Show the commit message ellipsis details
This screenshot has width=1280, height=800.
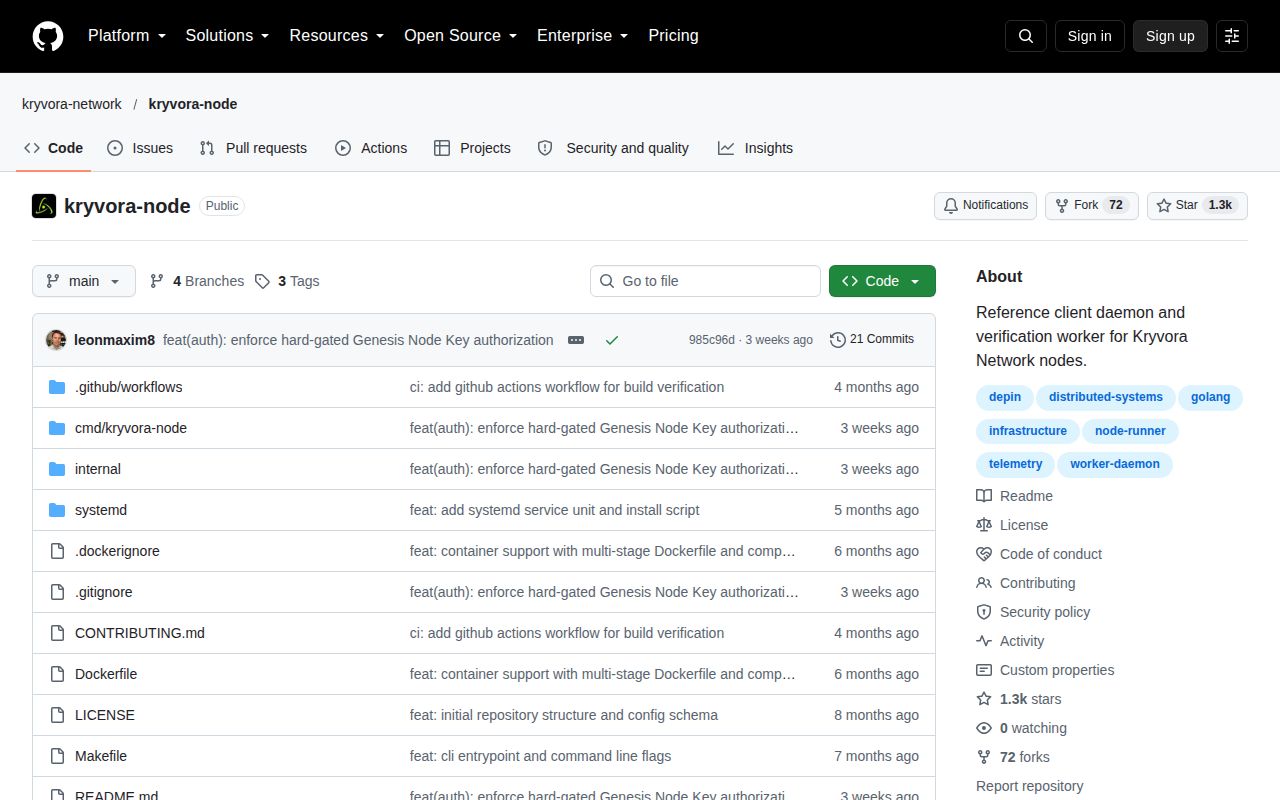tap(576, 340)
